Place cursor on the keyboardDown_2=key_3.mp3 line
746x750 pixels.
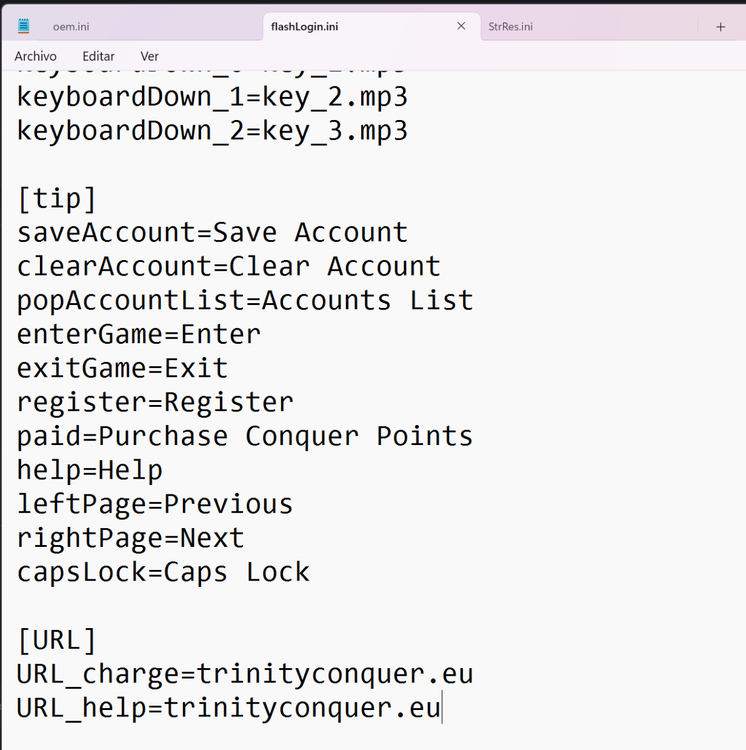(212, 131)
